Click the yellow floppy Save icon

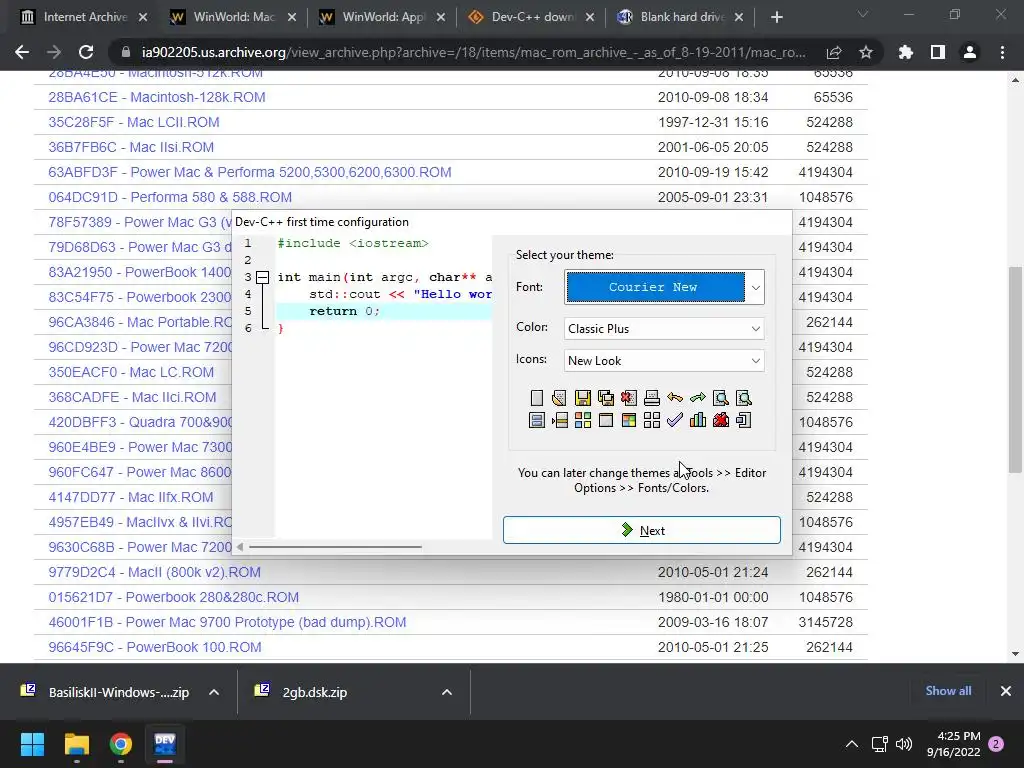tap(583, 398)
